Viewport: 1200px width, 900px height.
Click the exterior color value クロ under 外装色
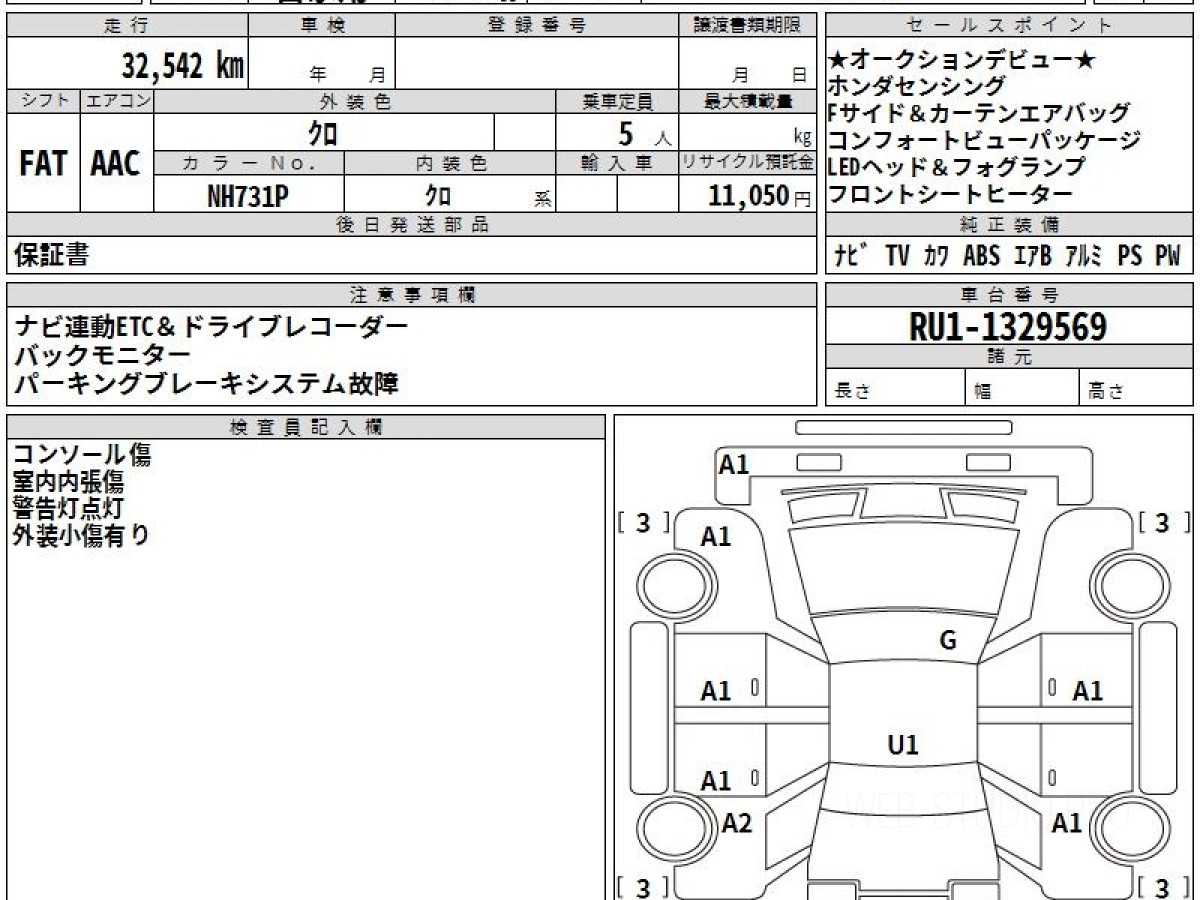[x=322, y=132]
